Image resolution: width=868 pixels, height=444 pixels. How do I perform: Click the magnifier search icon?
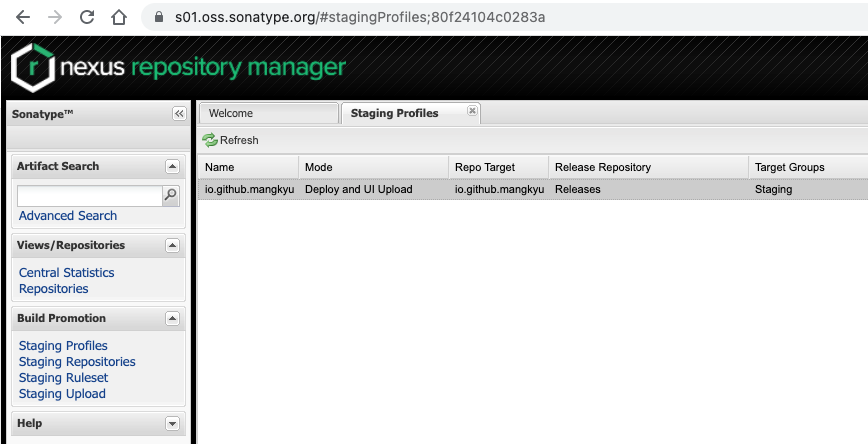tap(170, 196)
